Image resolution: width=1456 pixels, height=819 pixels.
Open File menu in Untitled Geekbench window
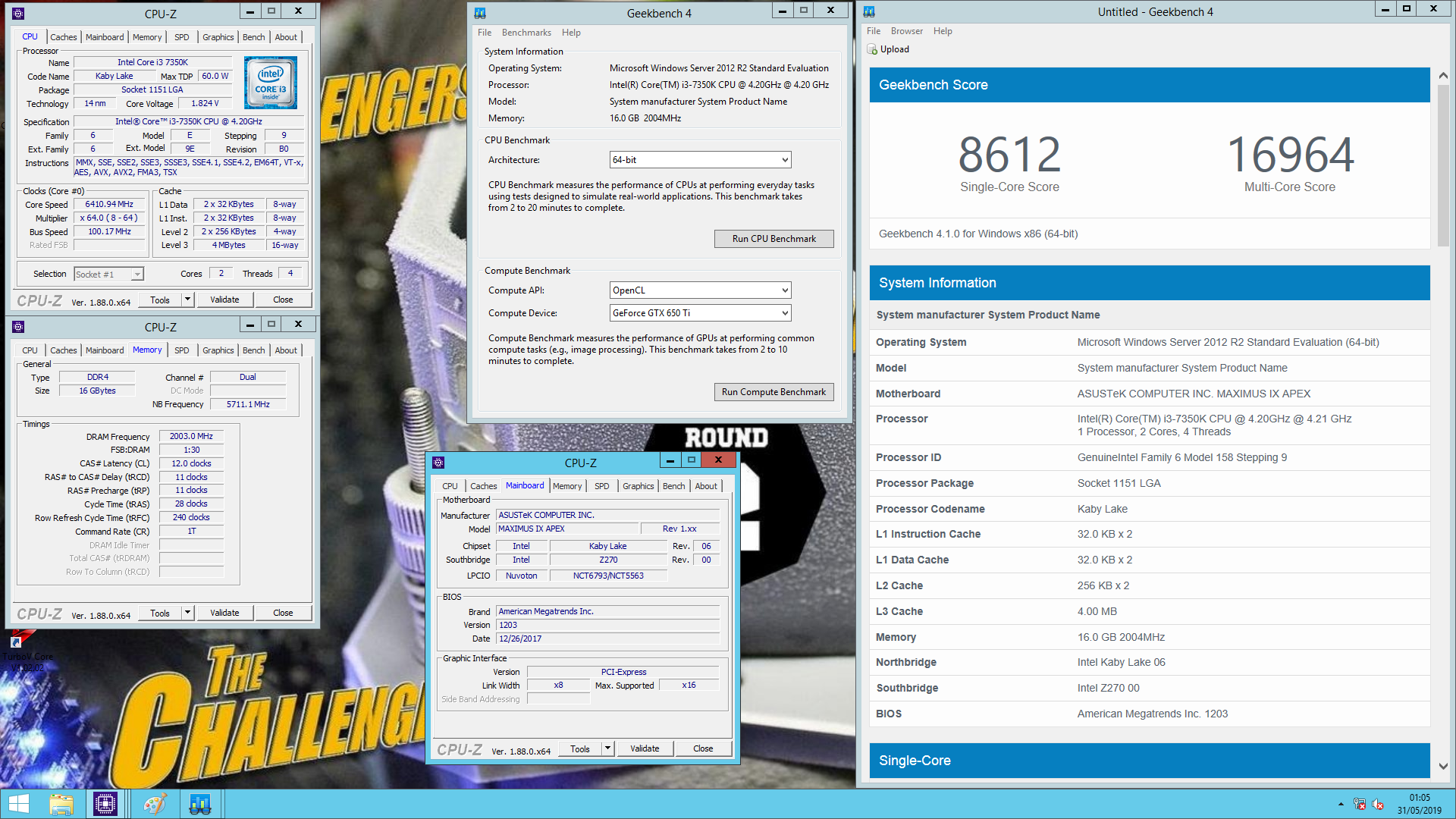coord(874,31)
